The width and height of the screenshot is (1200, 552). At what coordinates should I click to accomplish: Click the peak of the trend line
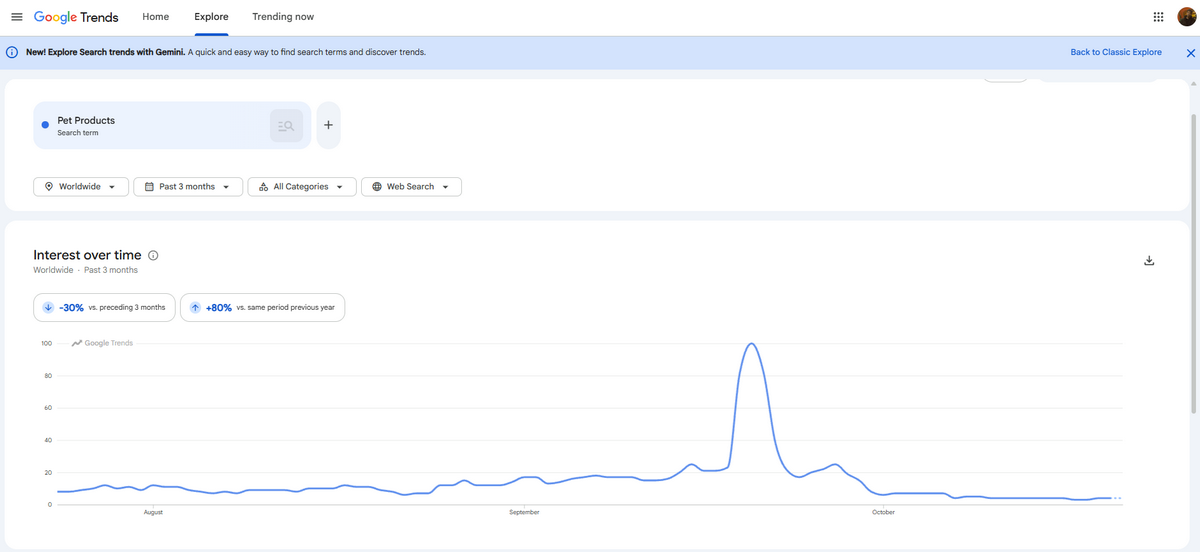click(x=751, y=344)
